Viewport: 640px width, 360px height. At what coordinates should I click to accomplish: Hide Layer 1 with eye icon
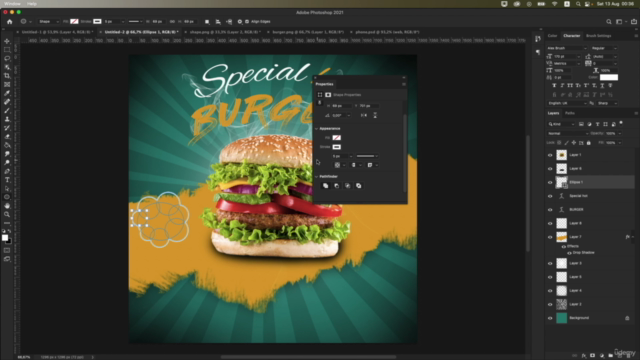pyautogui.click(x=550, y=155)
